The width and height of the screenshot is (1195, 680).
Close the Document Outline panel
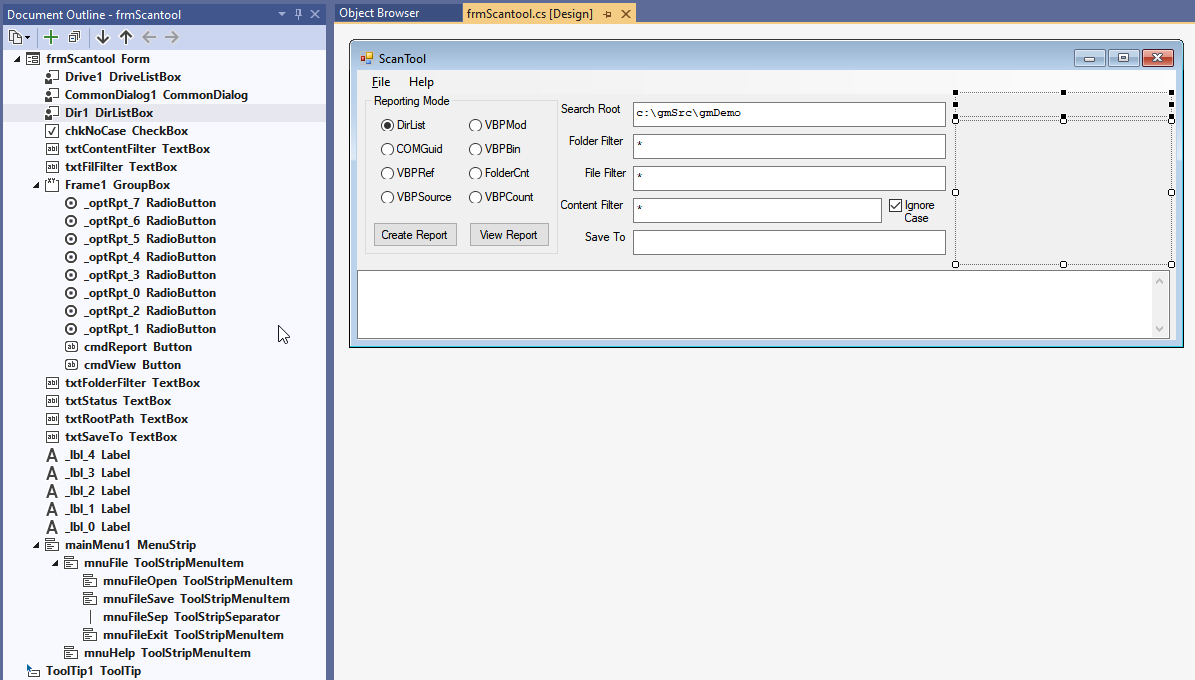coord(315,14)
